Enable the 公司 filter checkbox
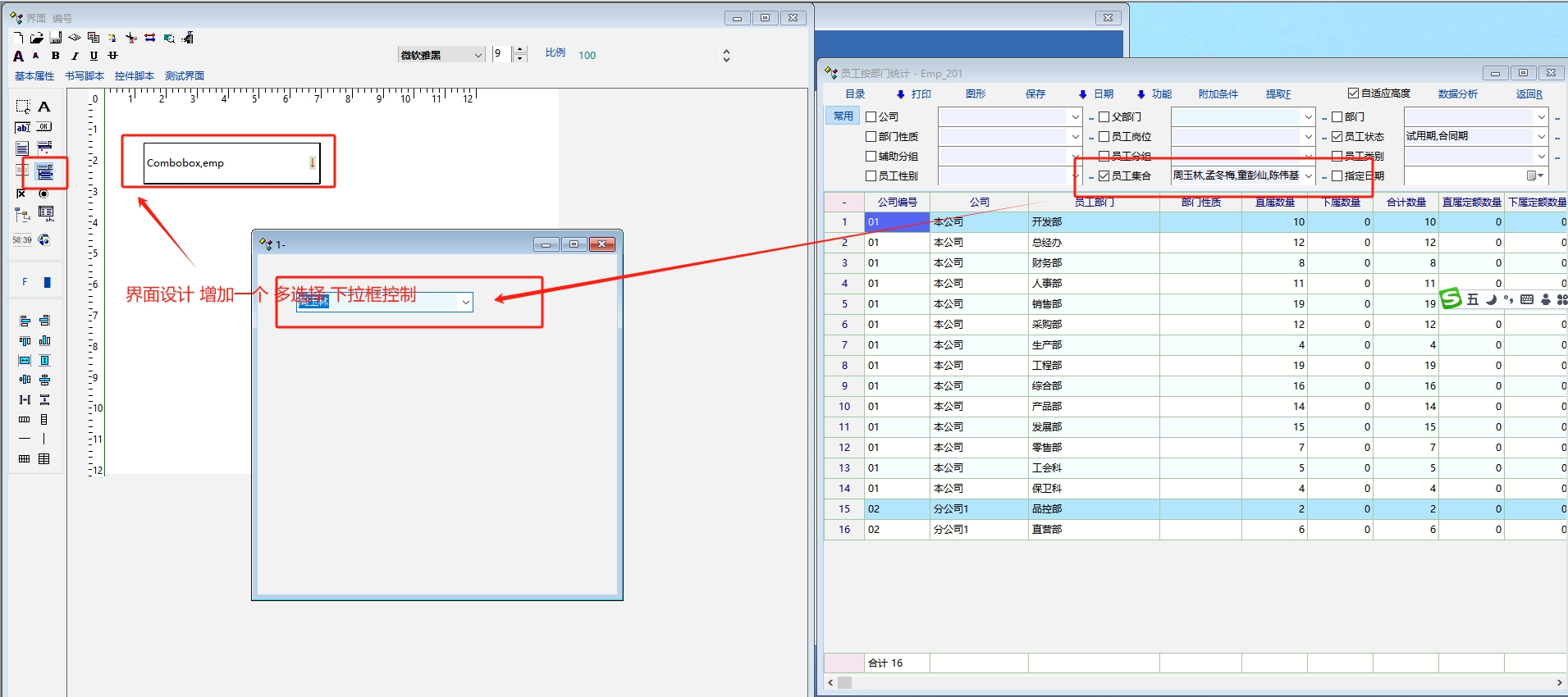 click(x=871, y=117)
